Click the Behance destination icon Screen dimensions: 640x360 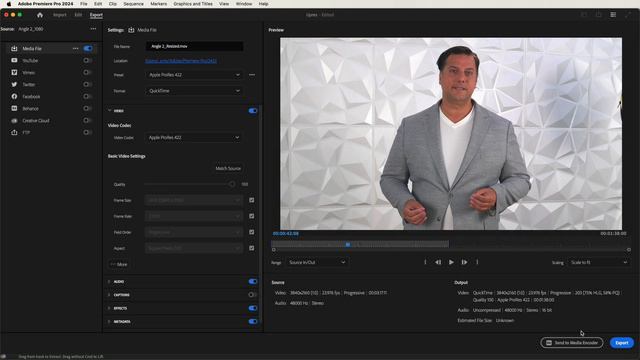(x=14, y=109)
